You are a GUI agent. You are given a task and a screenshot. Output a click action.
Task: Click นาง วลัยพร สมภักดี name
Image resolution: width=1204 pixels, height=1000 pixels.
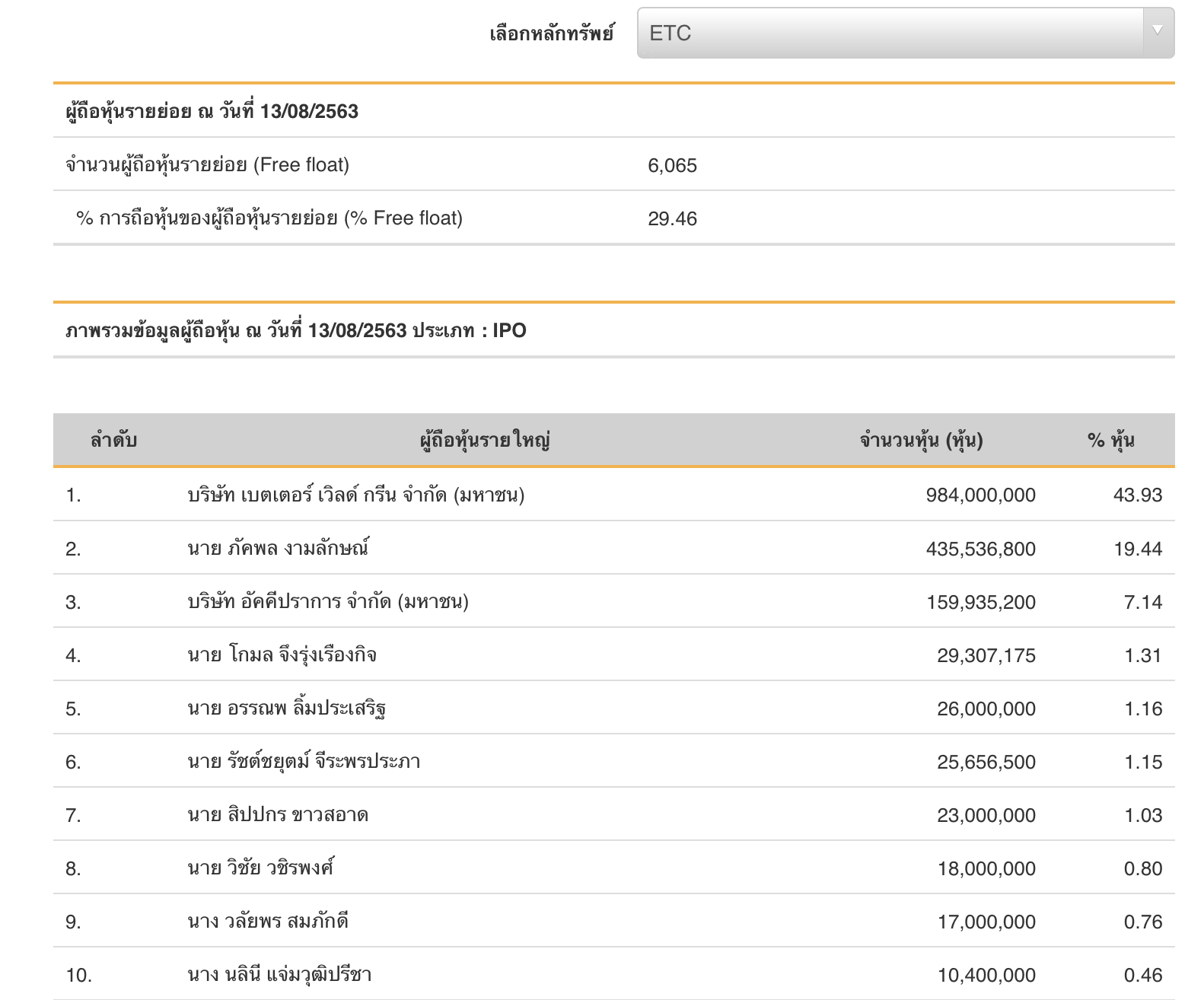268,922
